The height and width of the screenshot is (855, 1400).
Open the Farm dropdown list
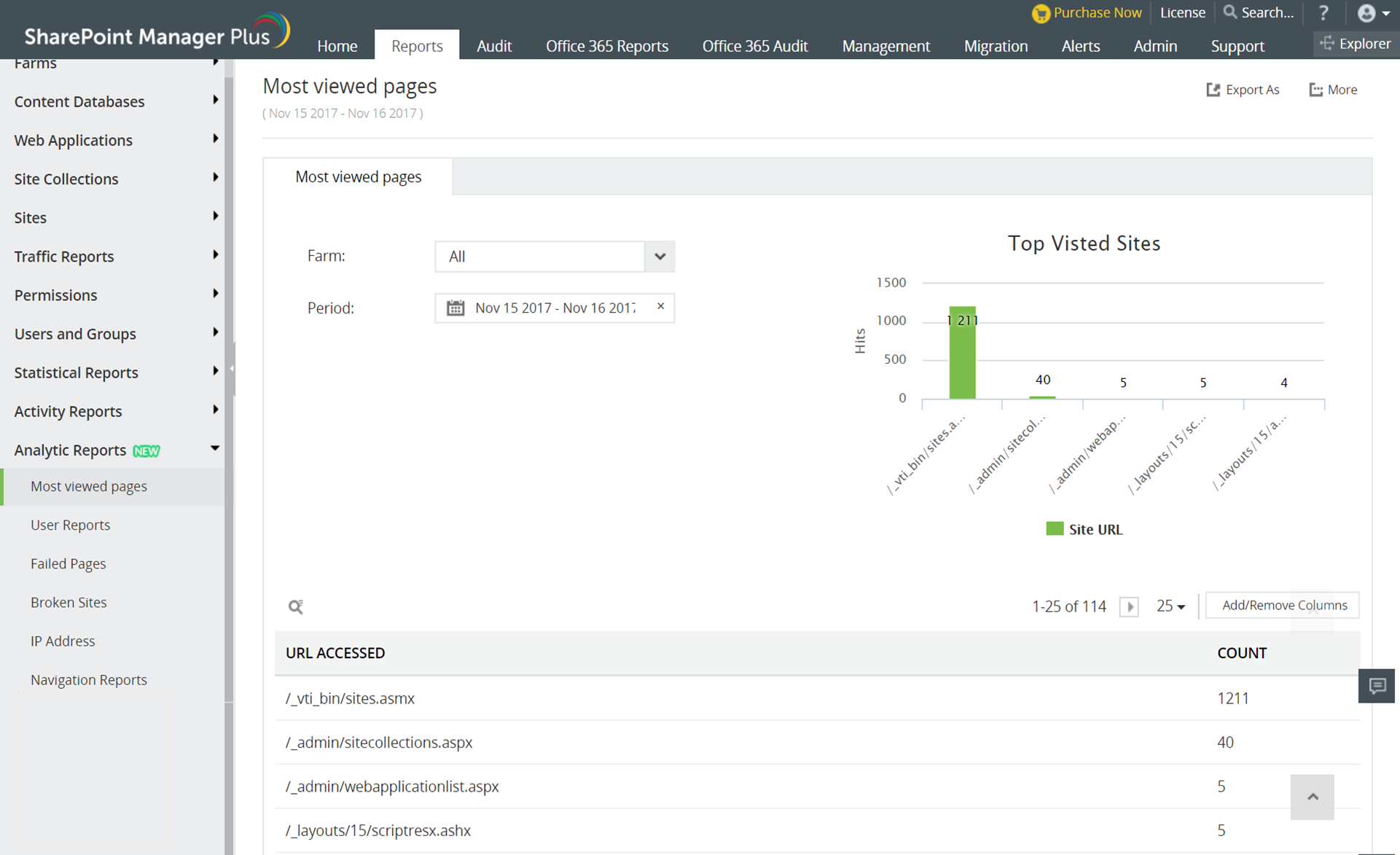[660, 257]
